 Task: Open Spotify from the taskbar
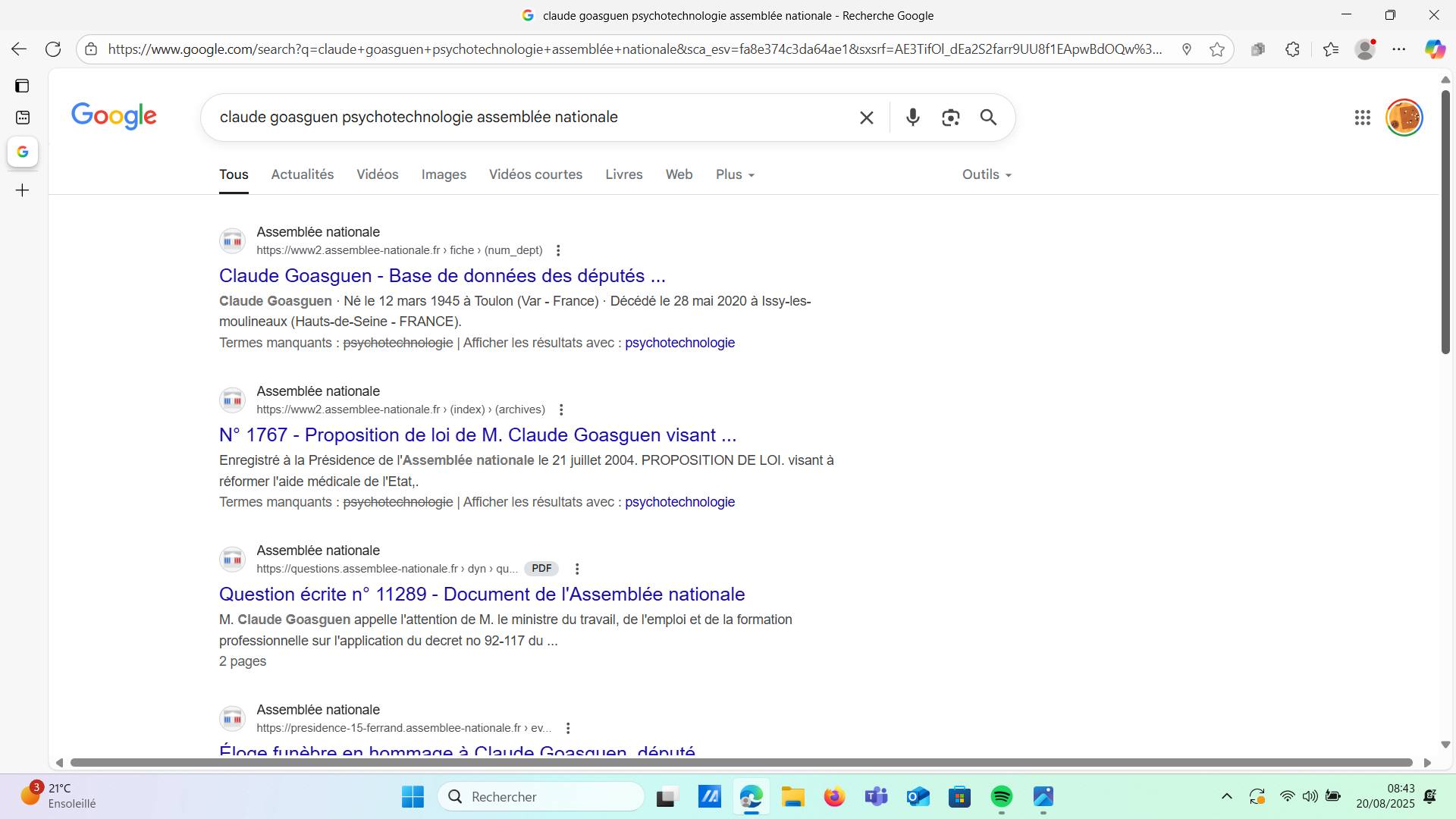tap(1001, 796)
